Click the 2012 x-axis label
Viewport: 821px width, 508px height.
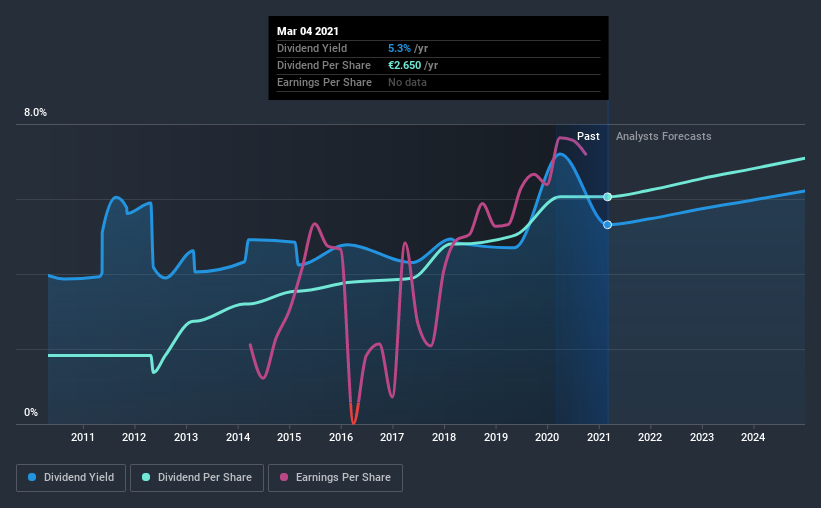tap(134, 437)
